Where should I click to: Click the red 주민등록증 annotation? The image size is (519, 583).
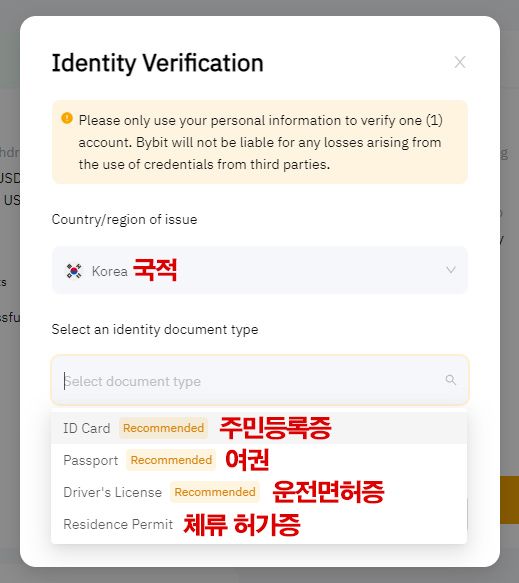[275, 428]
